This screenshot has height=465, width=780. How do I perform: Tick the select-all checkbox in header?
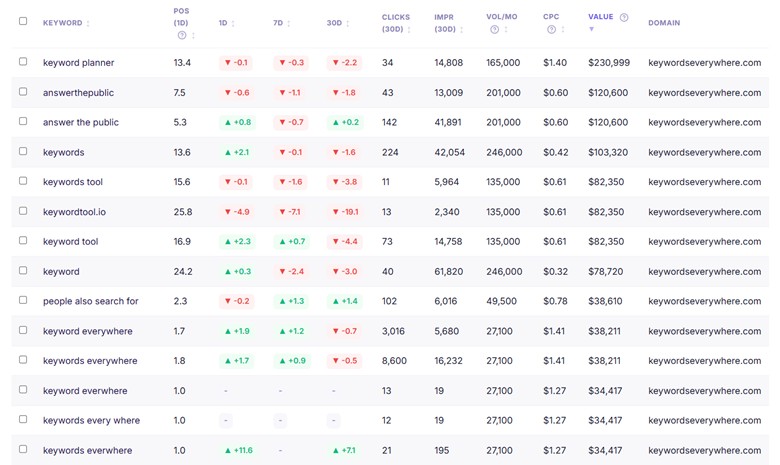point(23,21)
